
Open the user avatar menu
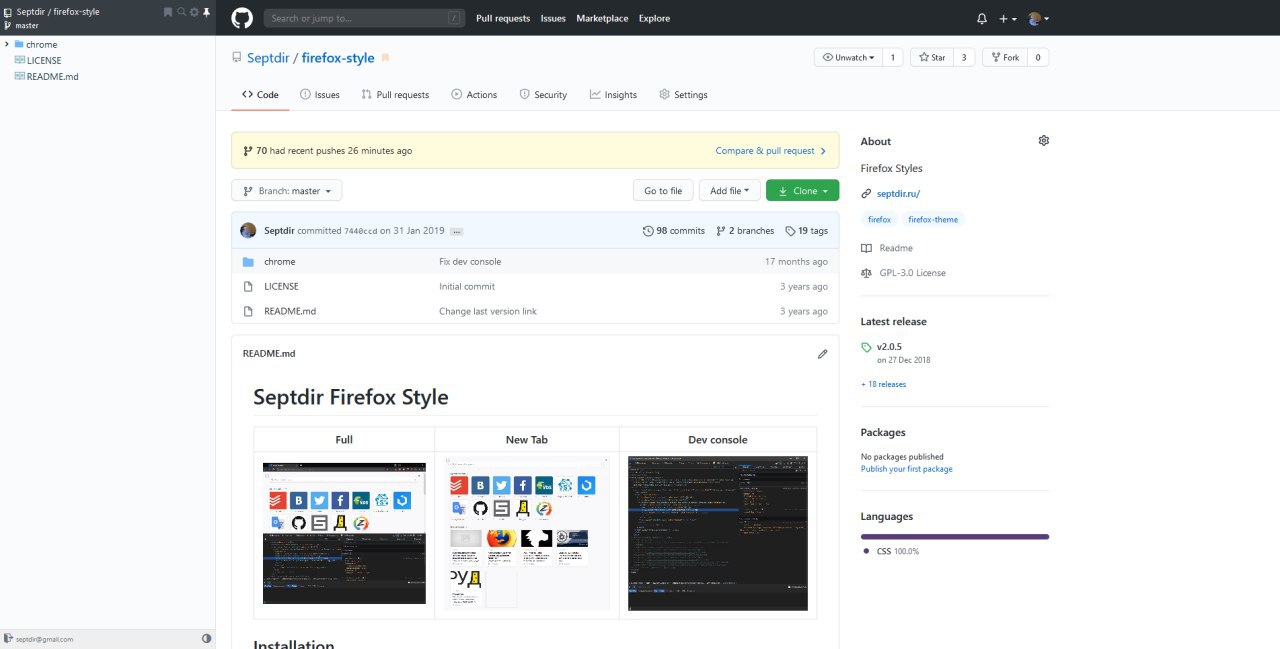[1038, 18]
